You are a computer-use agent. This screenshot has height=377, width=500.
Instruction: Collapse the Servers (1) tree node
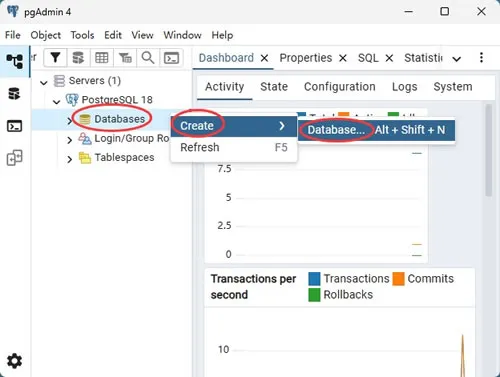tap(44, 82)
